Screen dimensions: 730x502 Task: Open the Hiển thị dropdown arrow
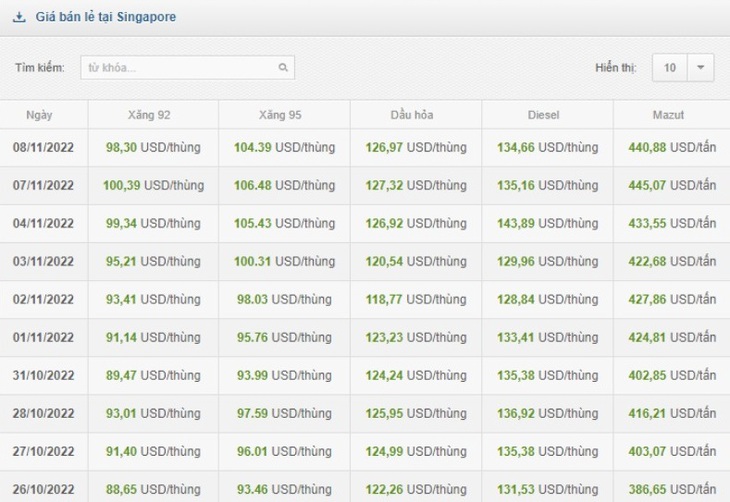(700, 68)
